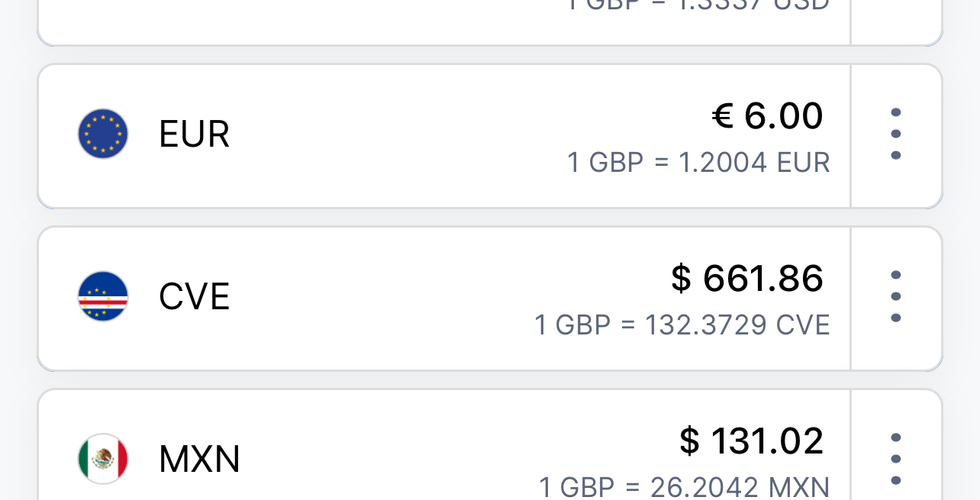
Task: Click the € 6.00 amount
Action: coord(767,117)
